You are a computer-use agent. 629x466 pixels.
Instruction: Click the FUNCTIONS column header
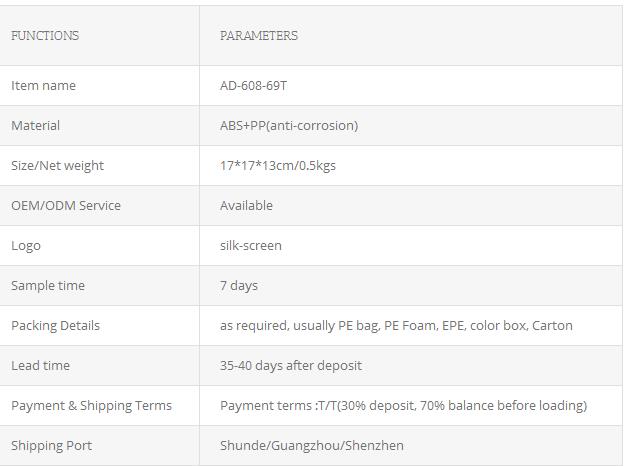coord(45,36)
